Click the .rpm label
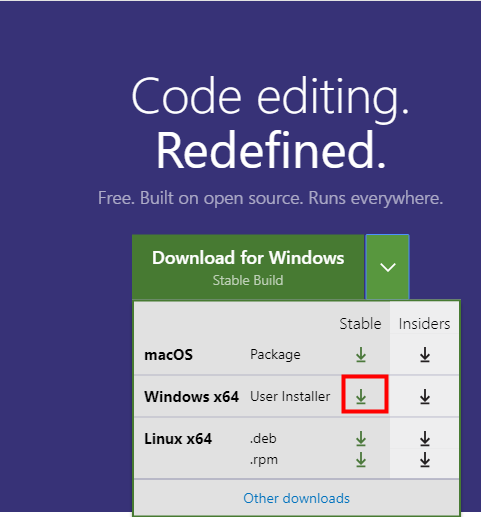 pos(264,460)
